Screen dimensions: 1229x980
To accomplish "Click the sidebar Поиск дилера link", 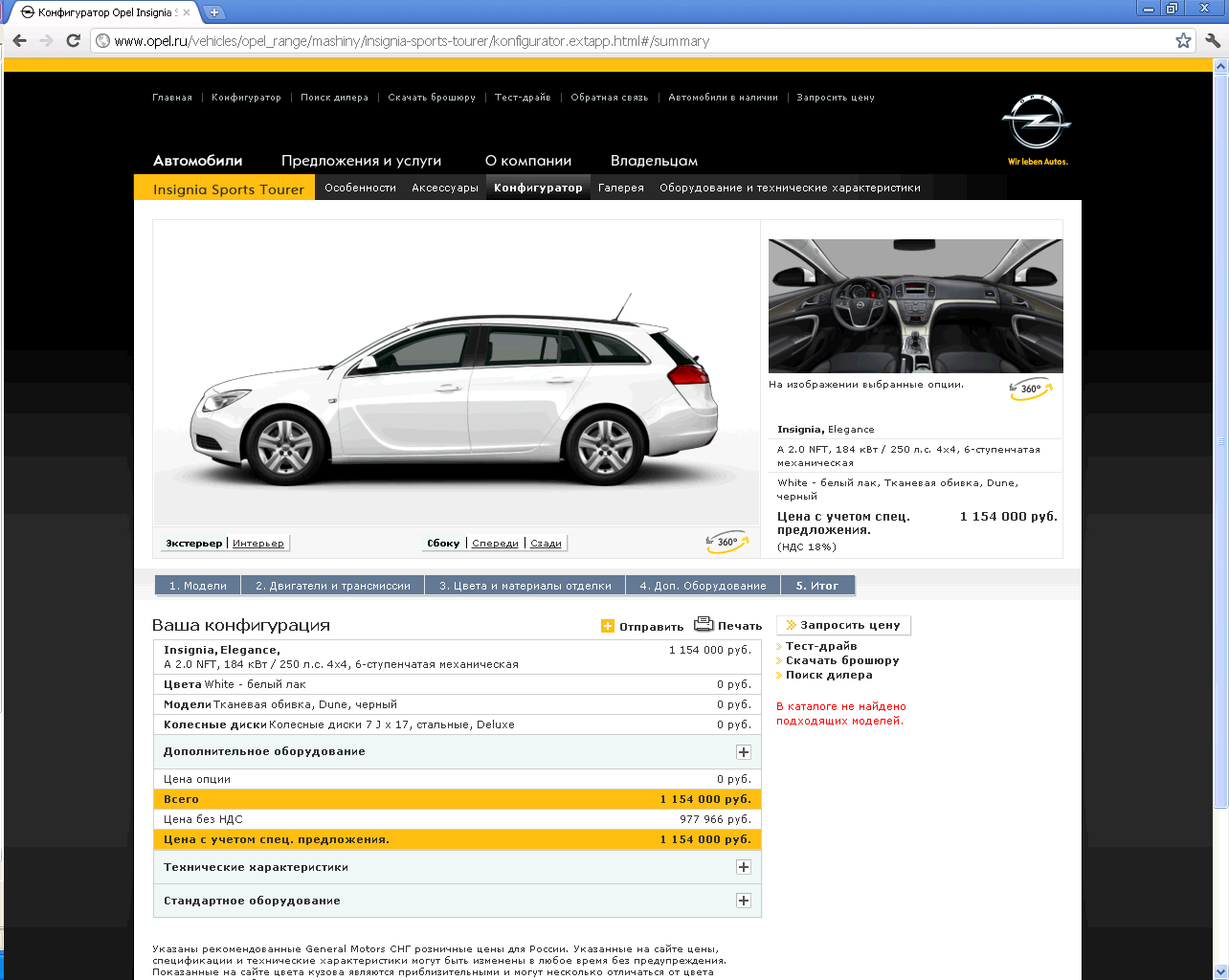I will pos(829,675).
